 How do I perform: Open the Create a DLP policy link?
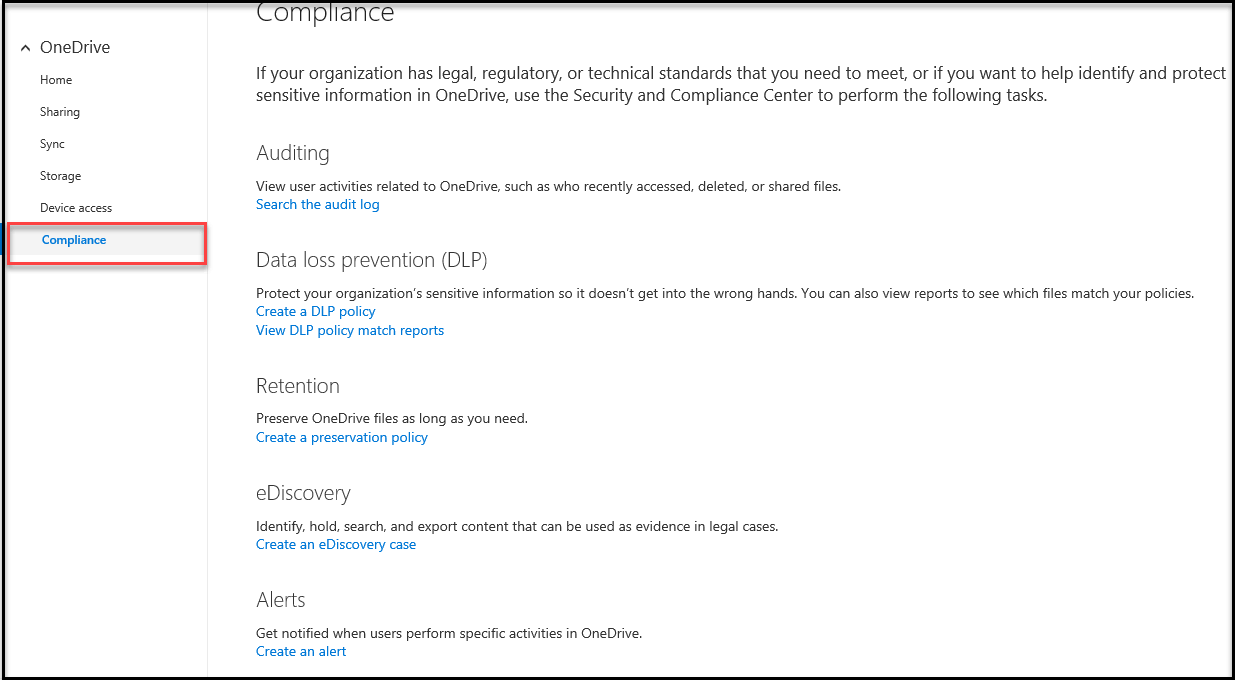tap(316, 312)
